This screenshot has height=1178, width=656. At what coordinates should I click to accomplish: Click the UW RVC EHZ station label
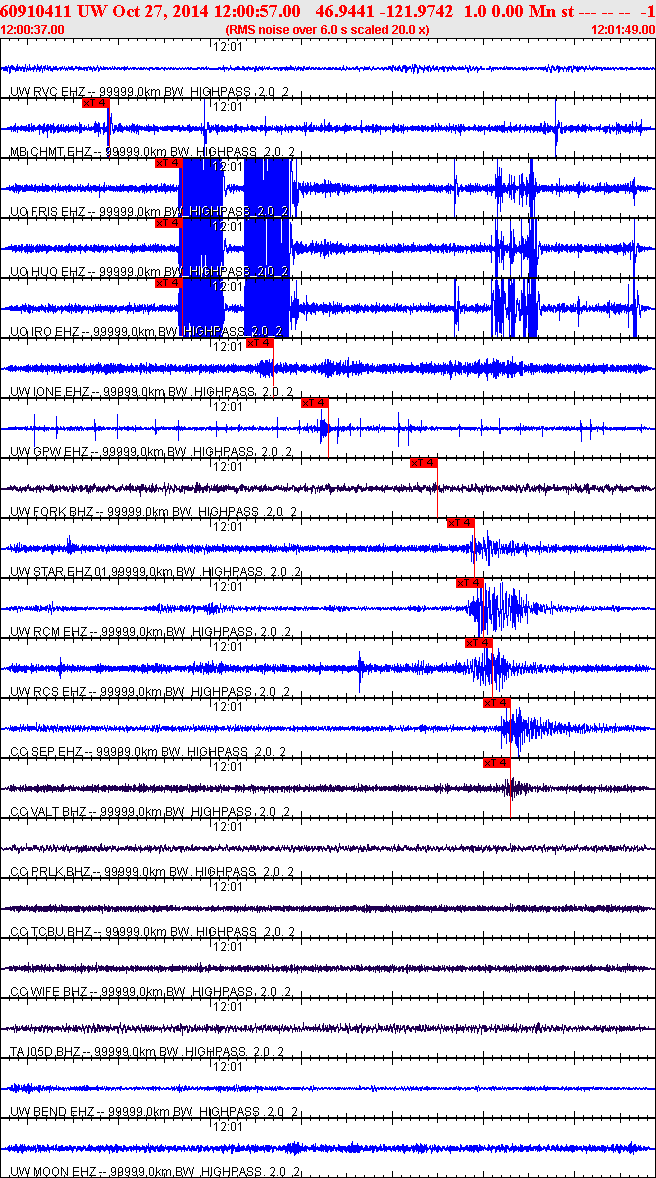[x=47, y=92]
